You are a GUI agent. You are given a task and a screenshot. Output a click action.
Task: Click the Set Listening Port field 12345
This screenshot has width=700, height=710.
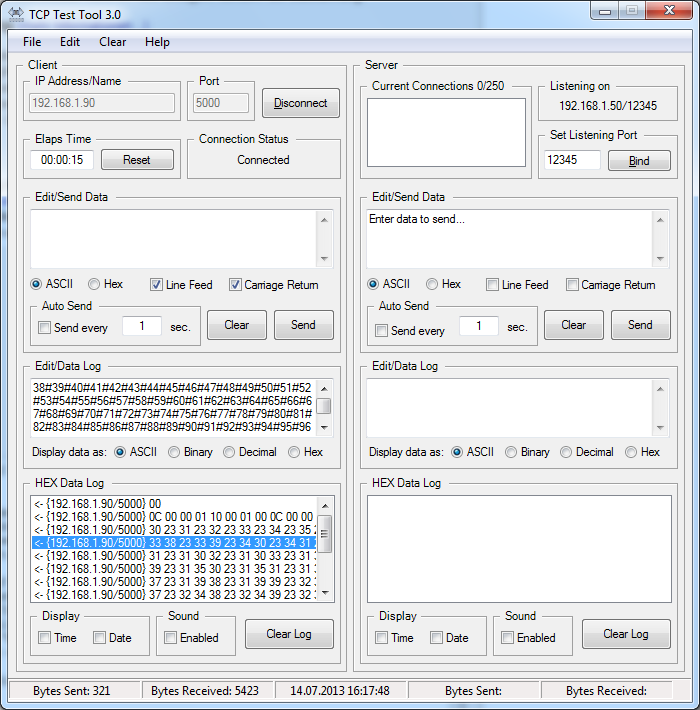(x=572, y=160)
